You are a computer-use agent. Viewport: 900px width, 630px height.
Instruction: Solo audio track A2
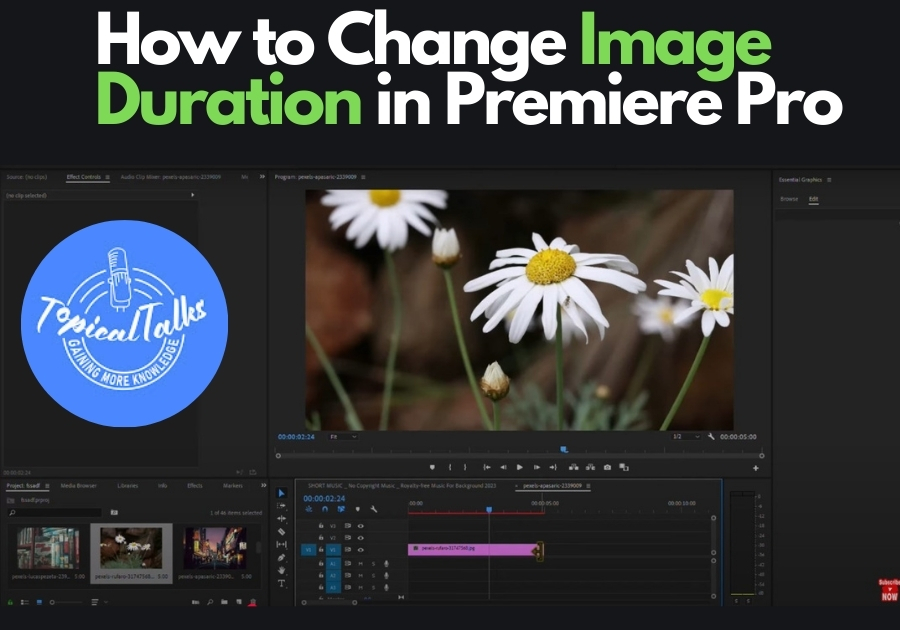tap(373, 575)
